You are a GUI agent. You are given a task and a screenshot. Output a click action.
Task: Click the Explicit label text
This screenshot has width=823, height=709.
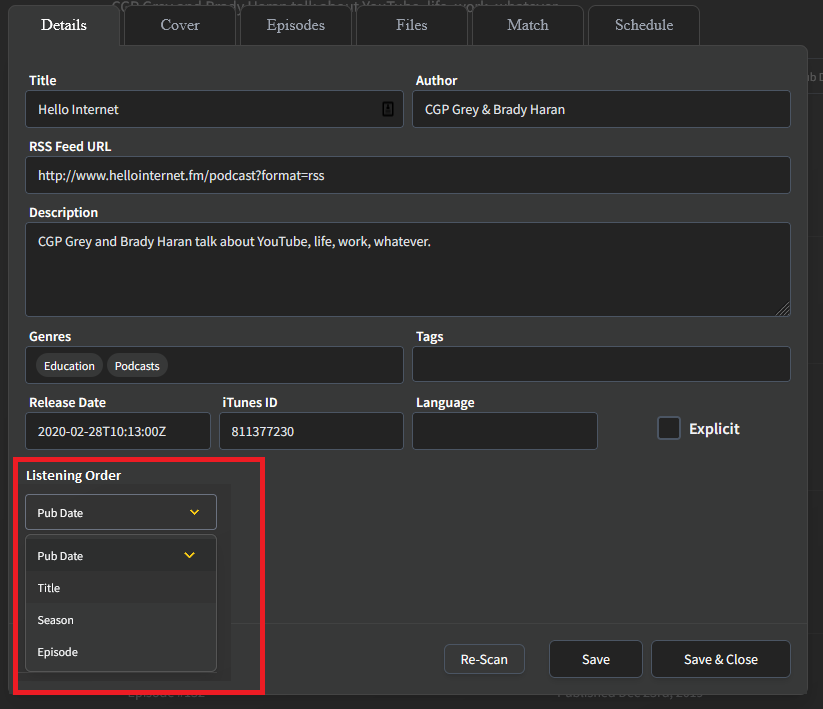point(714,429)
